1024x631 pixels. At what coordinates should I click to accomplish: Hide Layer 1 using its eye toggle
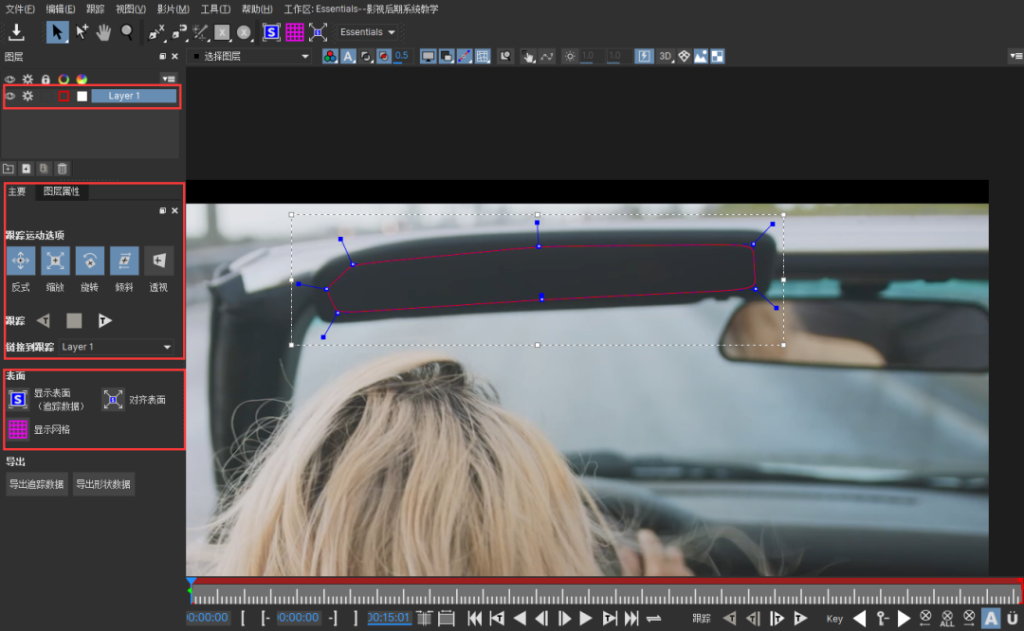[9, 96]
